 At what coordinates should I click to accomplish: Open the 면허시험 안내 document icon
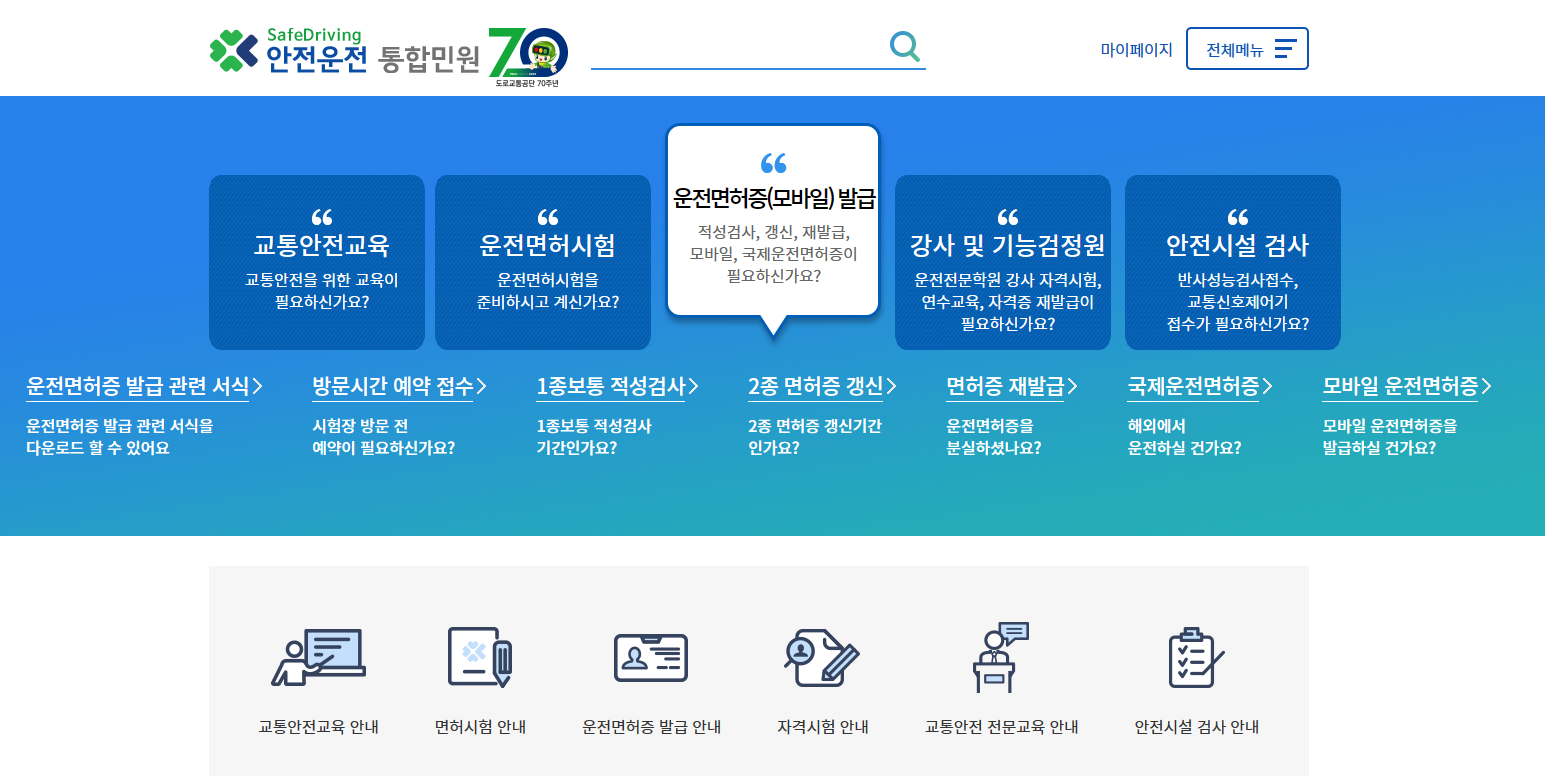point(479,655)
